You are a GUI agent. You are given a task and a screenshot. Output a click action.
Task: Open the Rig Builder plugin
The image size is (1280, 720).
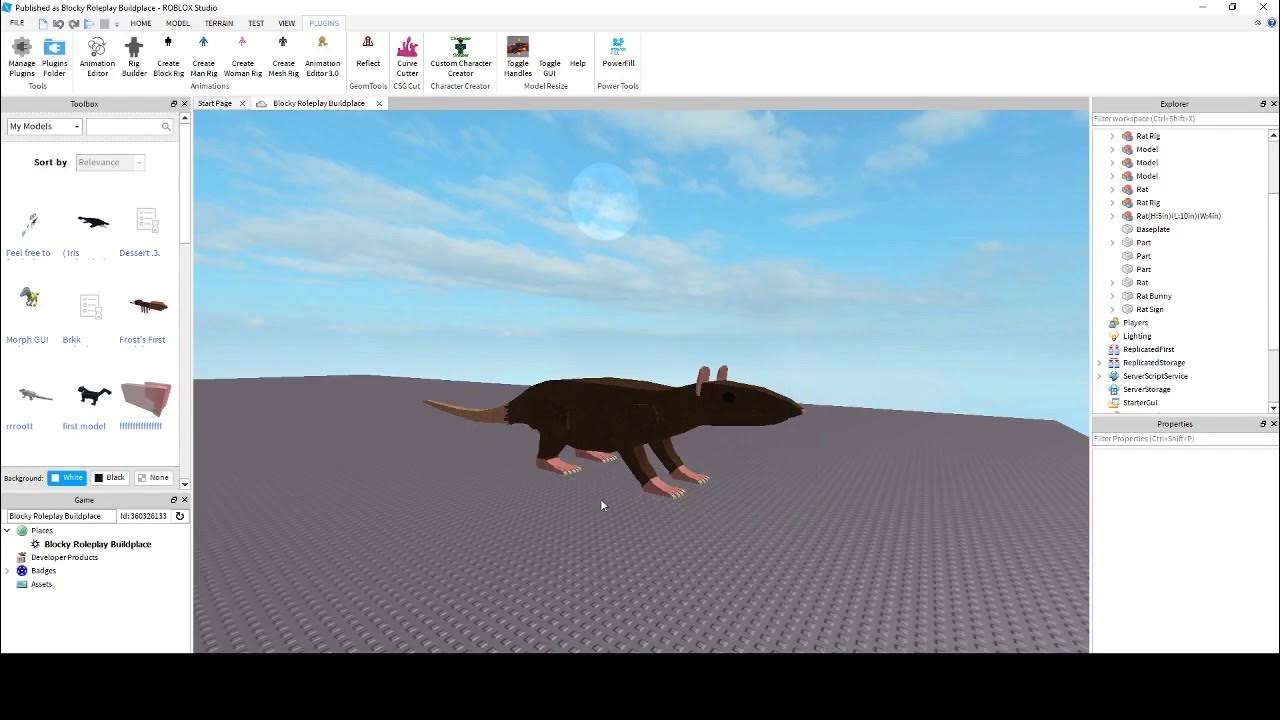134,57
